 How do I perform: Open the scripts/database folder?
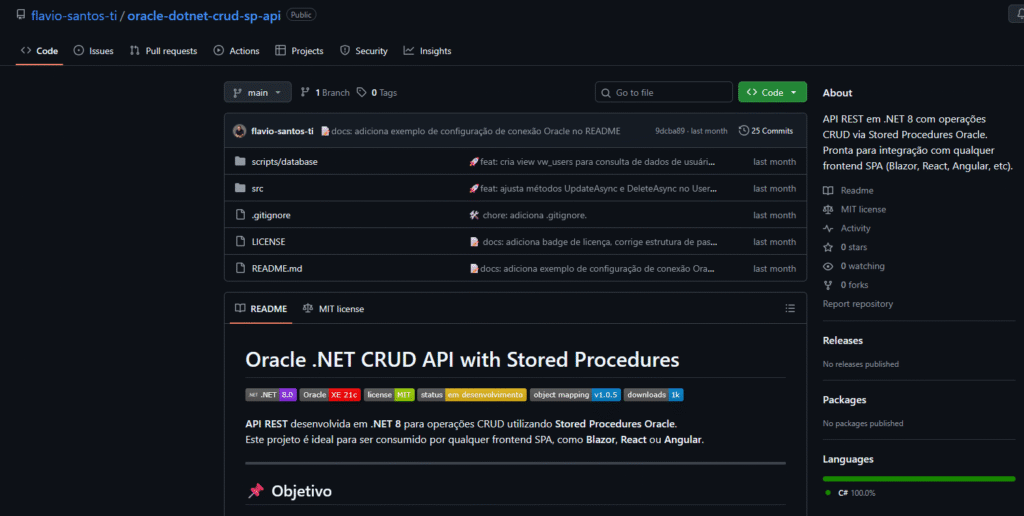click(284, 162)
